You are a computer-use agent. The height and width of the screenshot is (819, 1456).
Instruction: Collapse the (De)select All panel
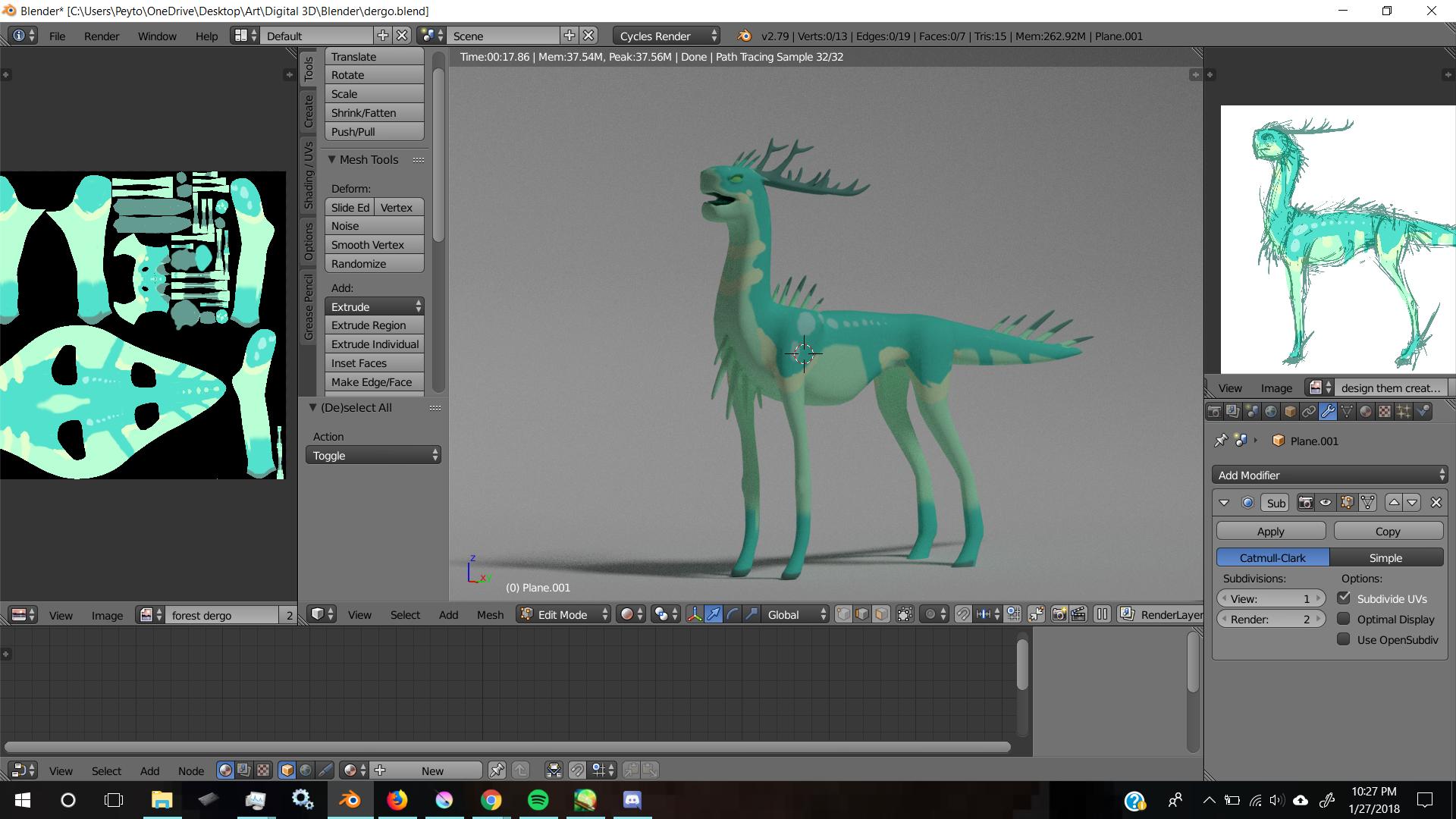tap(312, 407)
